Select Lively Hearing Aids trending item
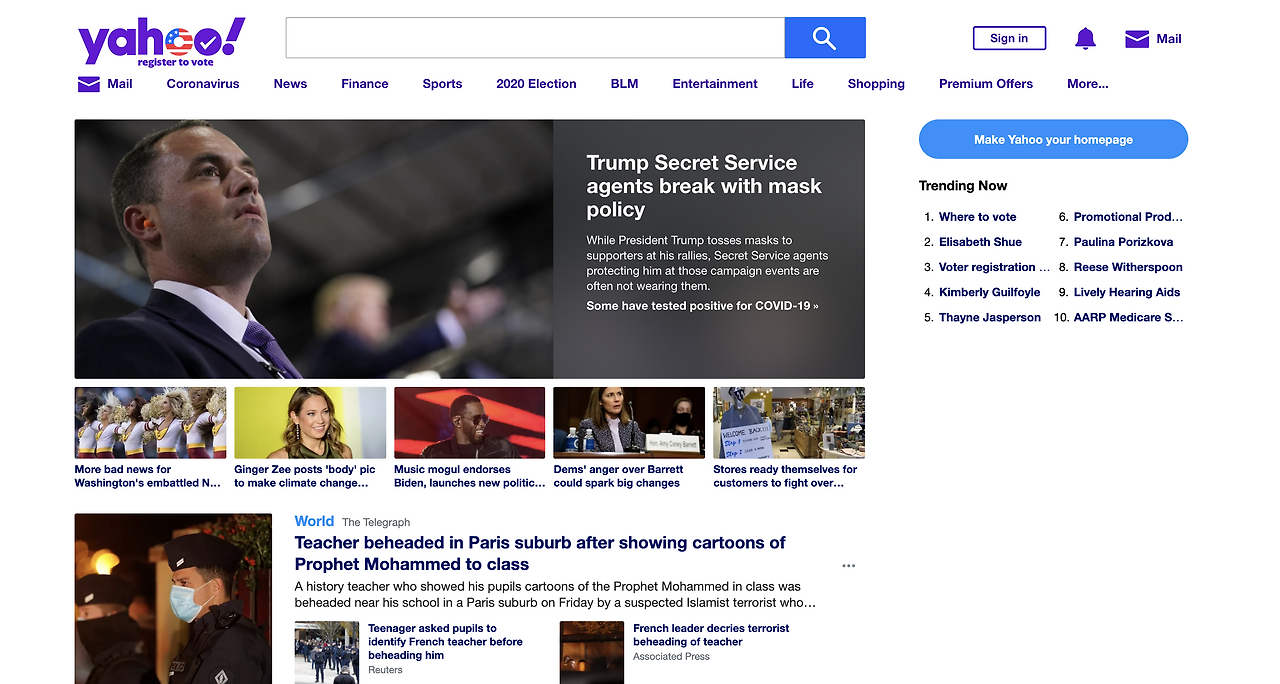The image size is (1280, 684). 1127,292
